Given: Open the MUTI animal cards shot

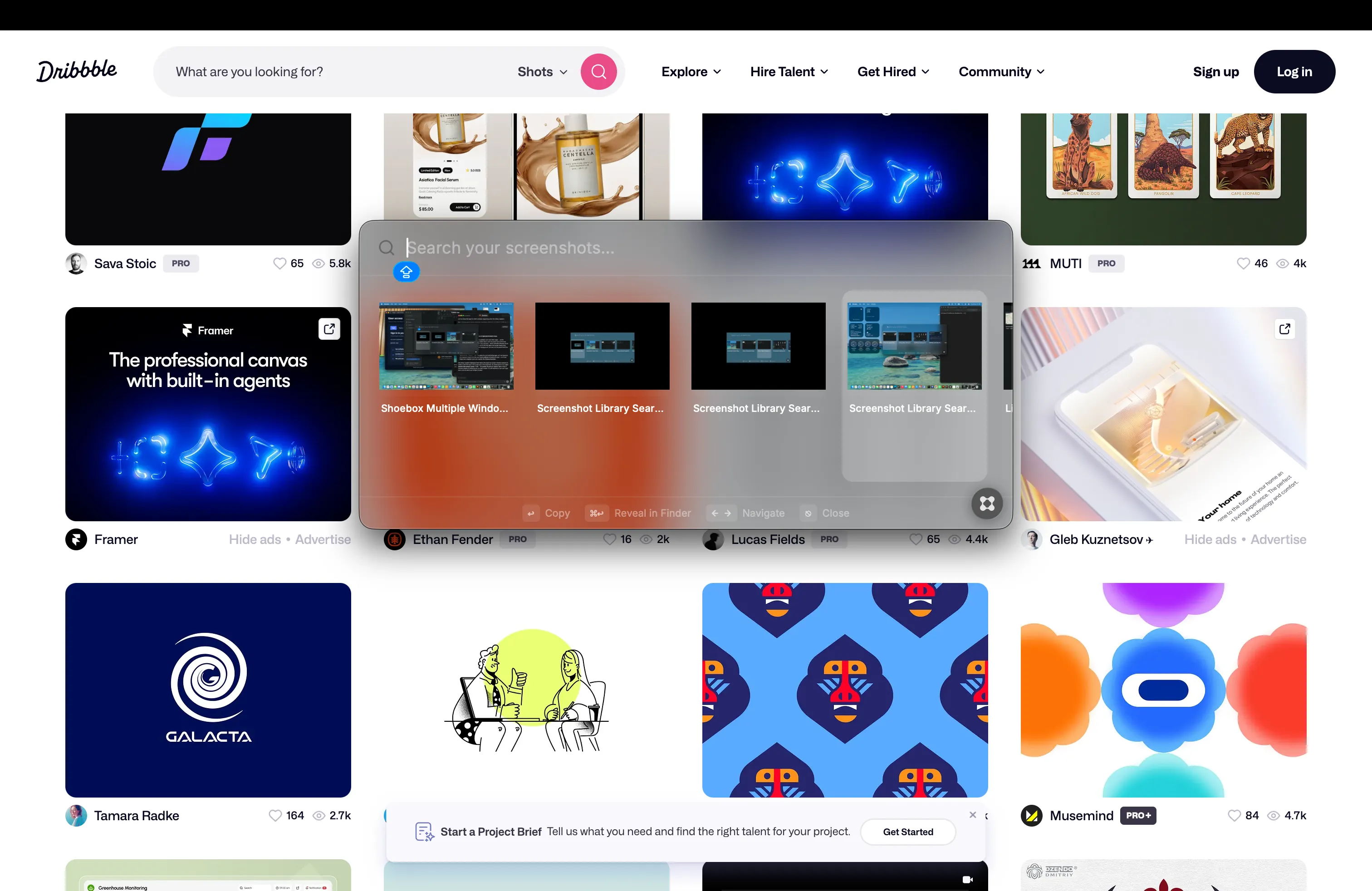Looking at the screenshot, I should (1163, 179).
